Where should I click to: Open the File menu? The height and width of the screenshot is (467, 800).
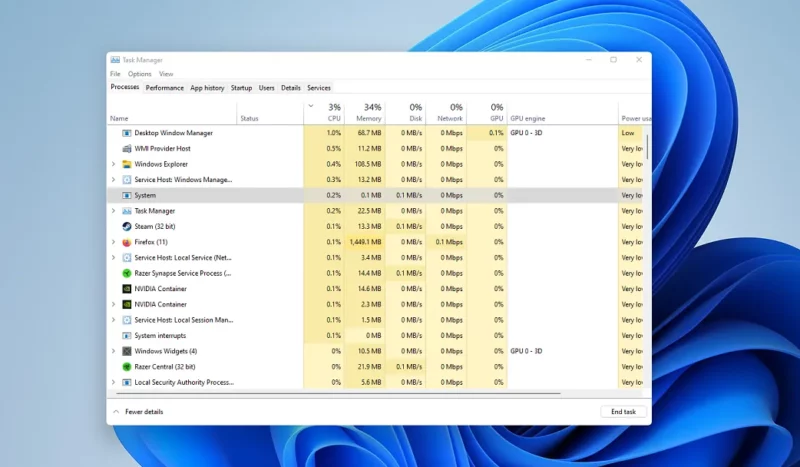pyautogui.click(x=115, y=74)
